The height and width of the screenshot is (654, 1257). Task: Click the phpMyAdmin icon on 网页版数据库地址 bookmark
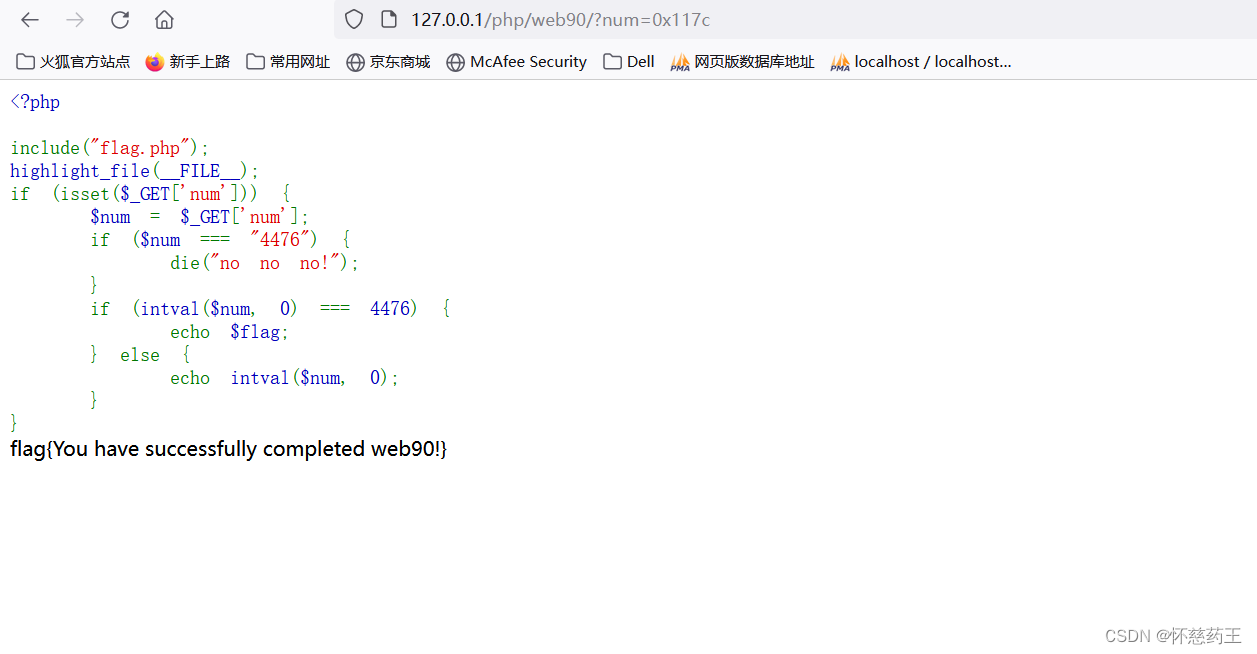tap(681, 61)
